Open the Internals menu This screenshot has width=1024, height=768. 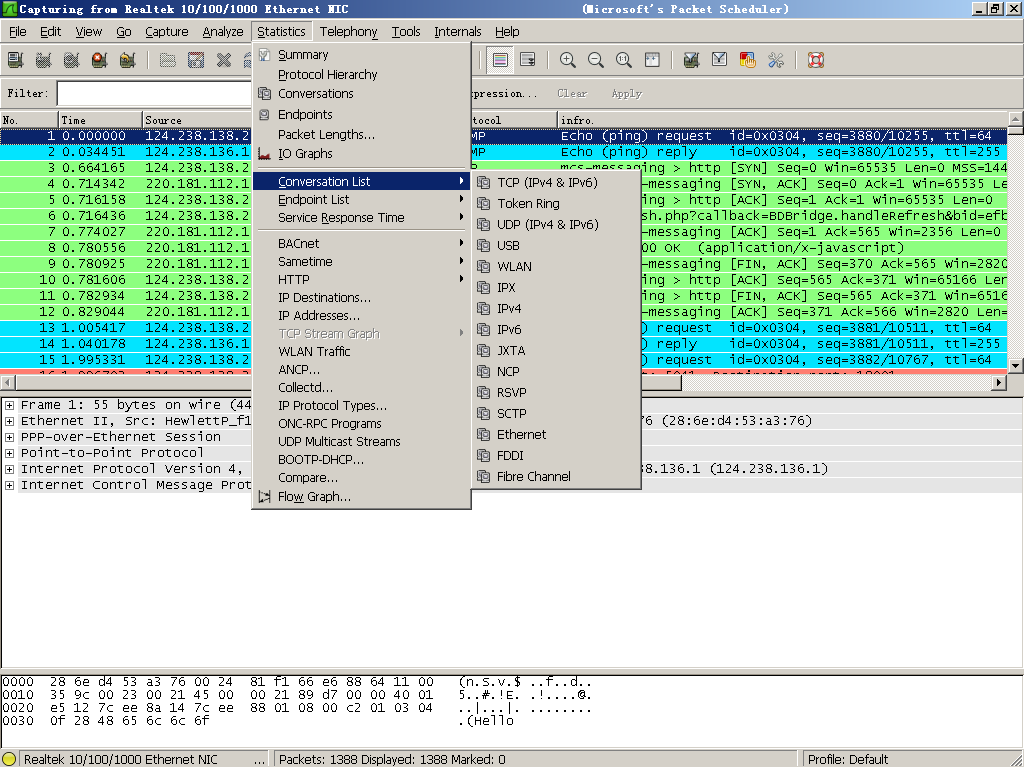coord(457,31)
